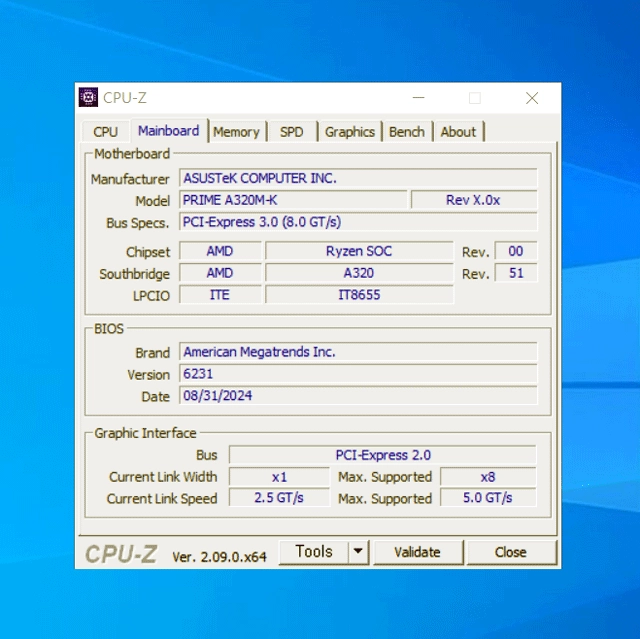Click the ITE LPCIO vendor field
640x639 pixels.
click(x=220, y=295)
